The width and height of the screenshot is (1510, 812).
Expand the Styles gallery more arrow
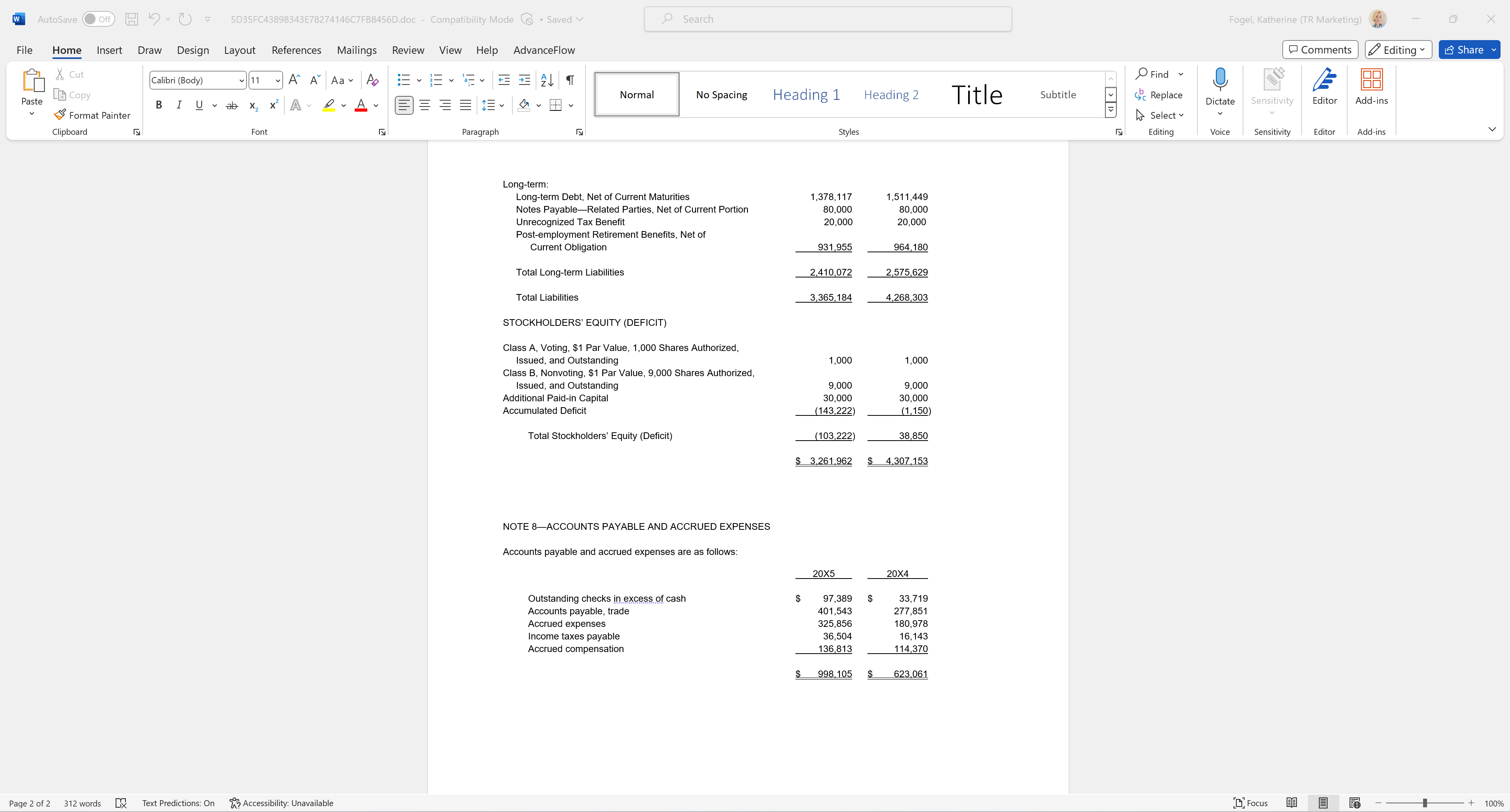(x=1110, y=110)
